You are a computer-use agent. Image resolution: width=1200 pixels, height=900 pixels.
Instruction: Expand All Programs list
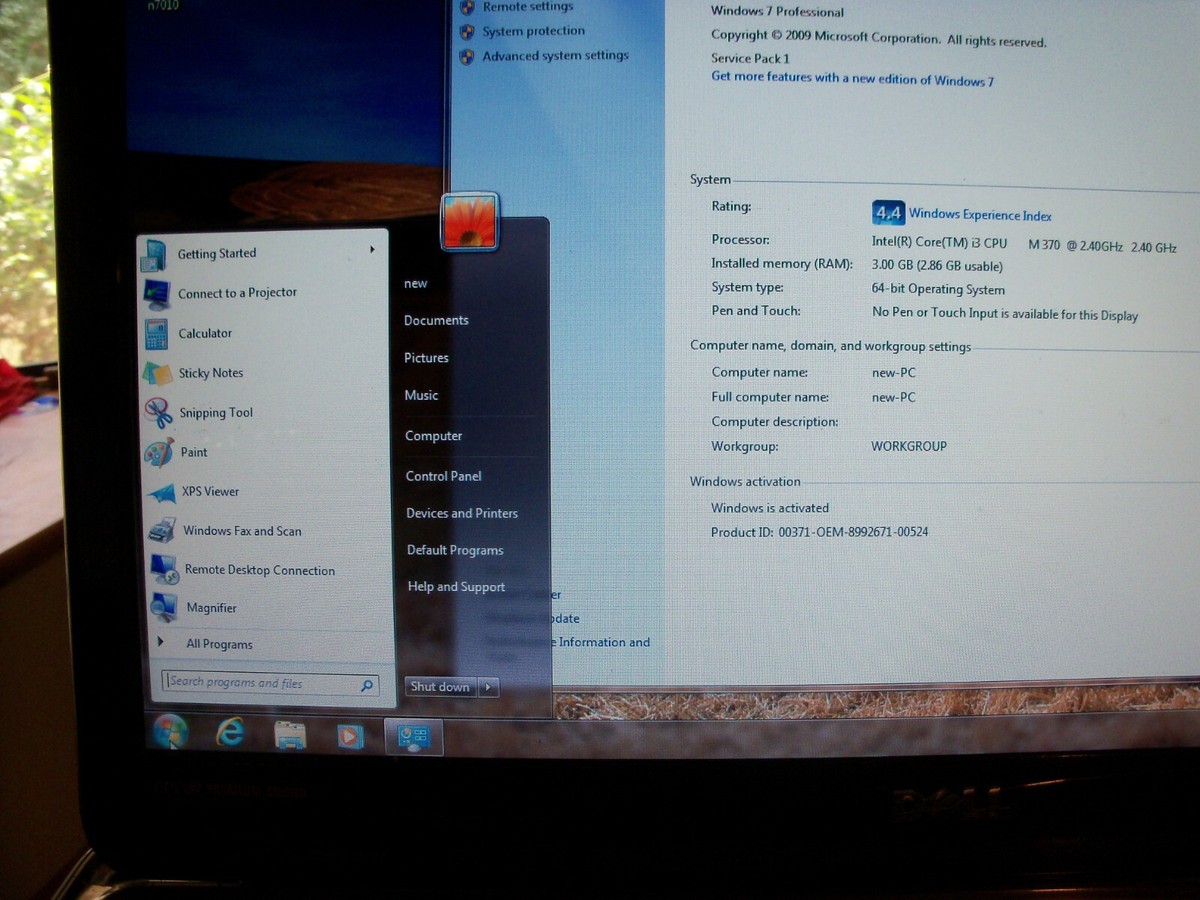[x=218, y=644]
